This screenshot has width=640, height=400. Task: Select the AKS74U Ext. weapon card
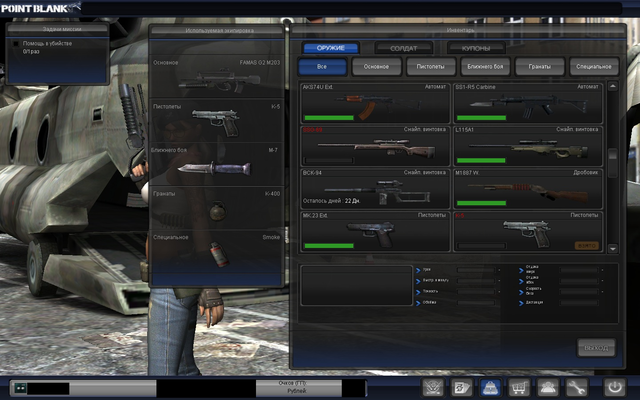click(375, 102)
